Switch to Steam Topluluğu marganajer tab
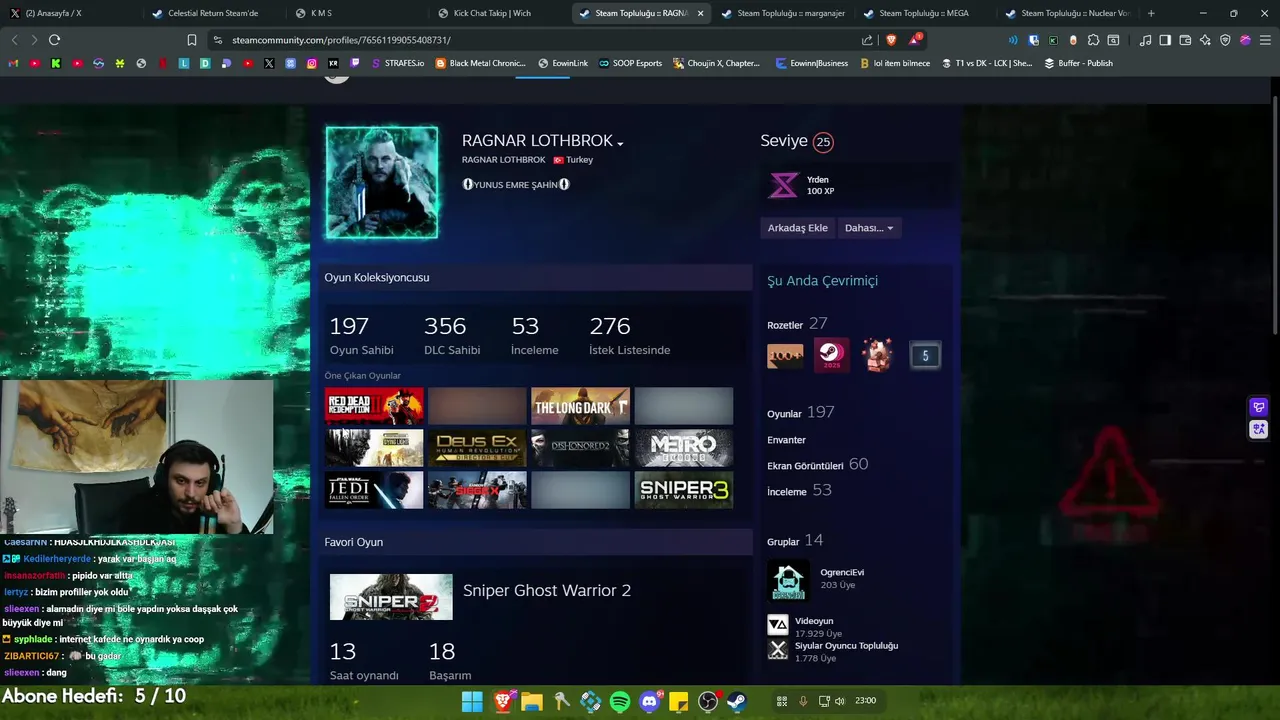Image resolution: width=1280 pixels, height=720 pixels. 784,13
